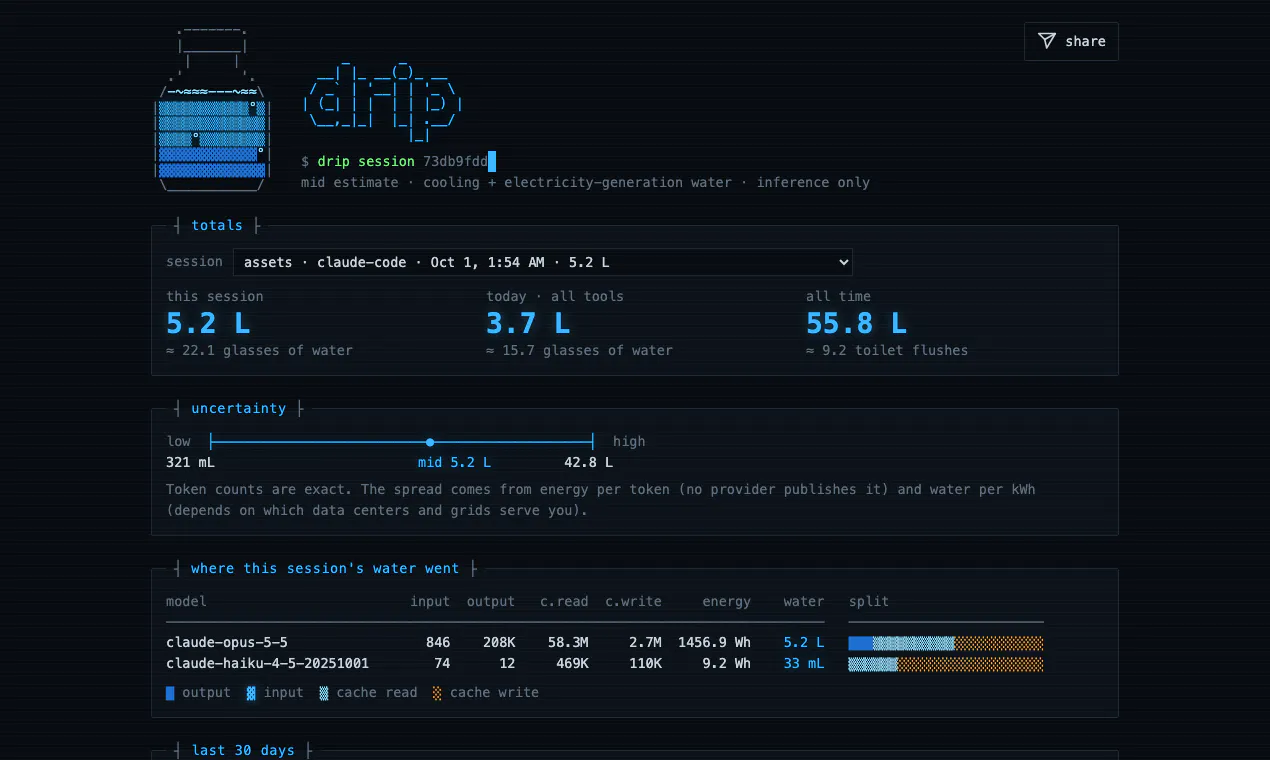Click the '9.2 Wh' energy value
The image size is (1270, 760).
pos(727,665)
